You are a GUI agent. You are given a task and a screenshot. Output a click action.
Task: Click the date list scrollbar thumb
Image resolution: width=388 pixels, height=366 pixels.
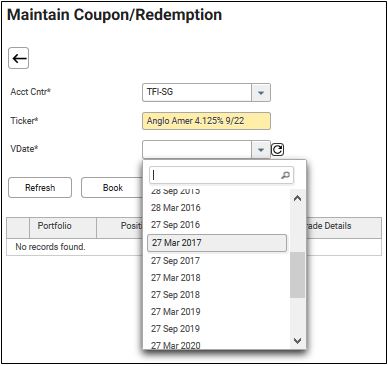click(x=297, y=275)
